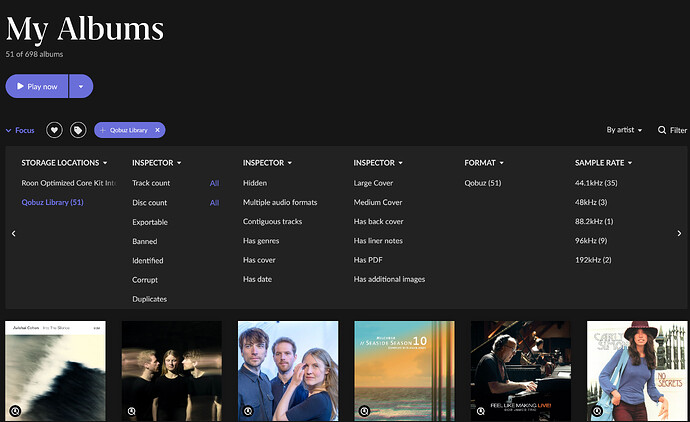Select Roon Optimized Core Kit storage location

tap(69, 183)
